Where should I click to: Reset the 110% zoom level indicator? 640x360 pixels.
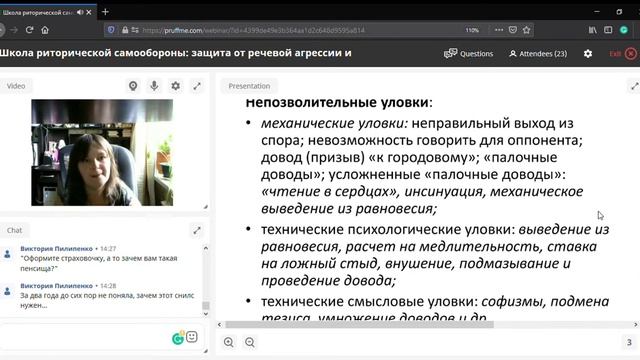tap(472, 30)
